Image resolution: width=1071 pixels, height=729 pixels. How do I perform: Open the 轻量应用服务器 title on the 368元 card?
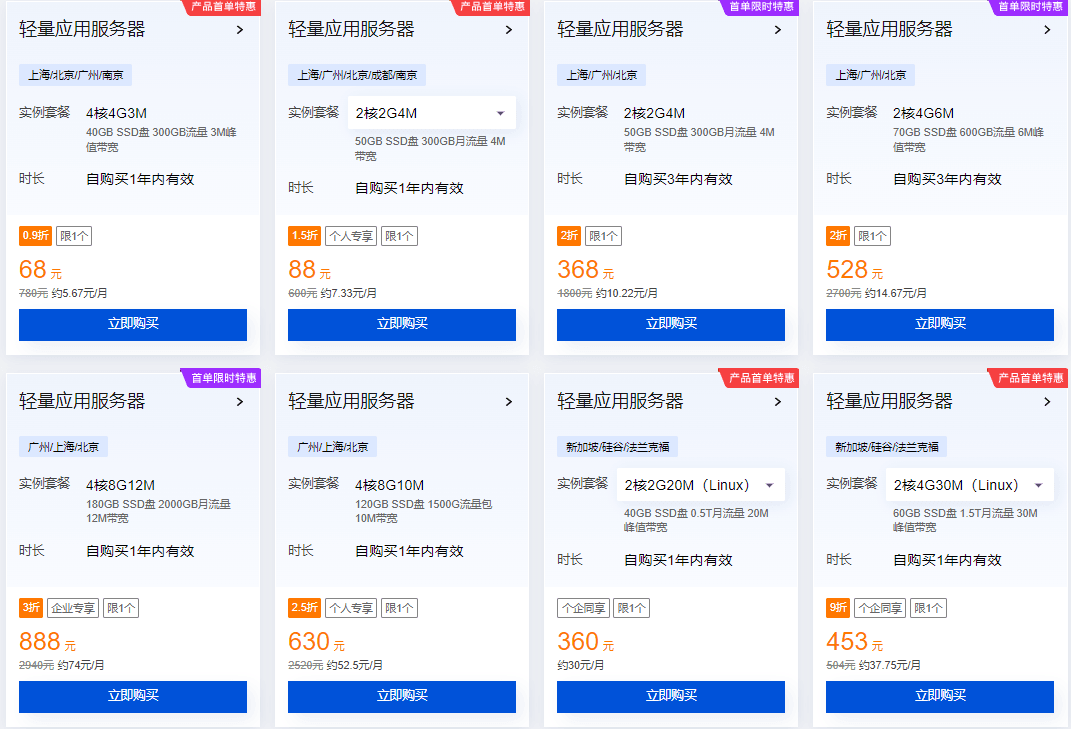620,29
